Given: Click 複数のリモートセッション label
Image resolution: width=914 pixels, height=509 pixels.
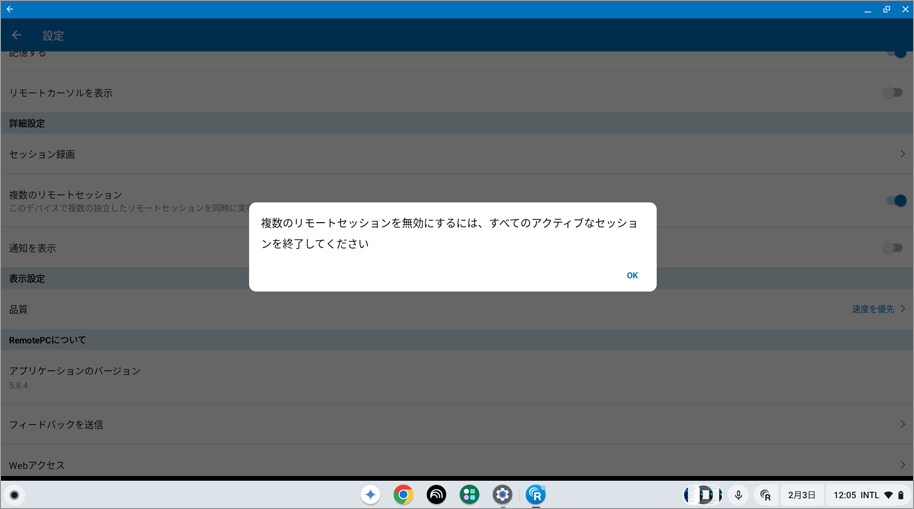Looking at the screenshot, I should point(65,195).
